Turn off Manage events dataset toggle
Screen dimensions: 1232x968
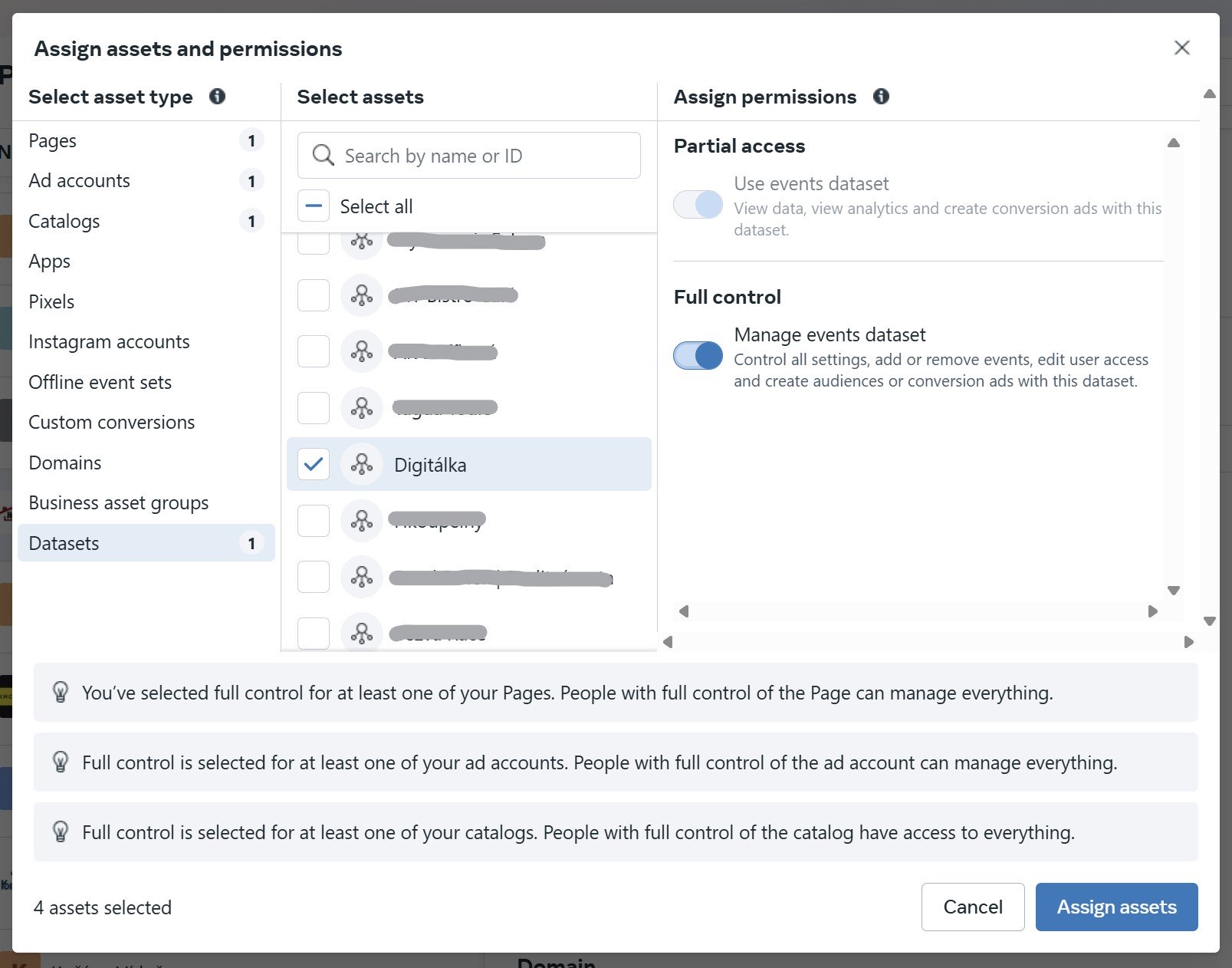698,356
